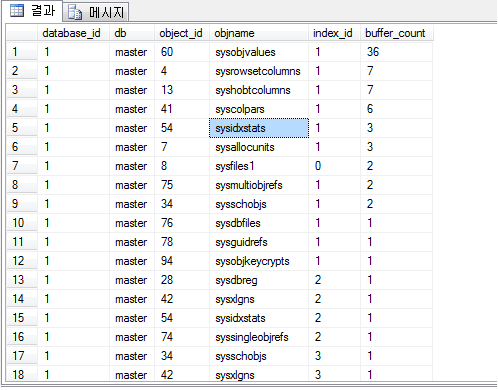This screenshot has height=390, width=498.
Task: Select row header number 5
Action: (22, 128)
